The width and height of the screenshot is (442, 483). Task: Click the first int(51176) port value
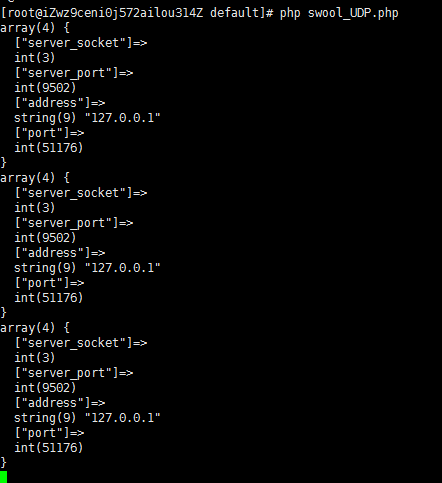[x=49, y=148]
